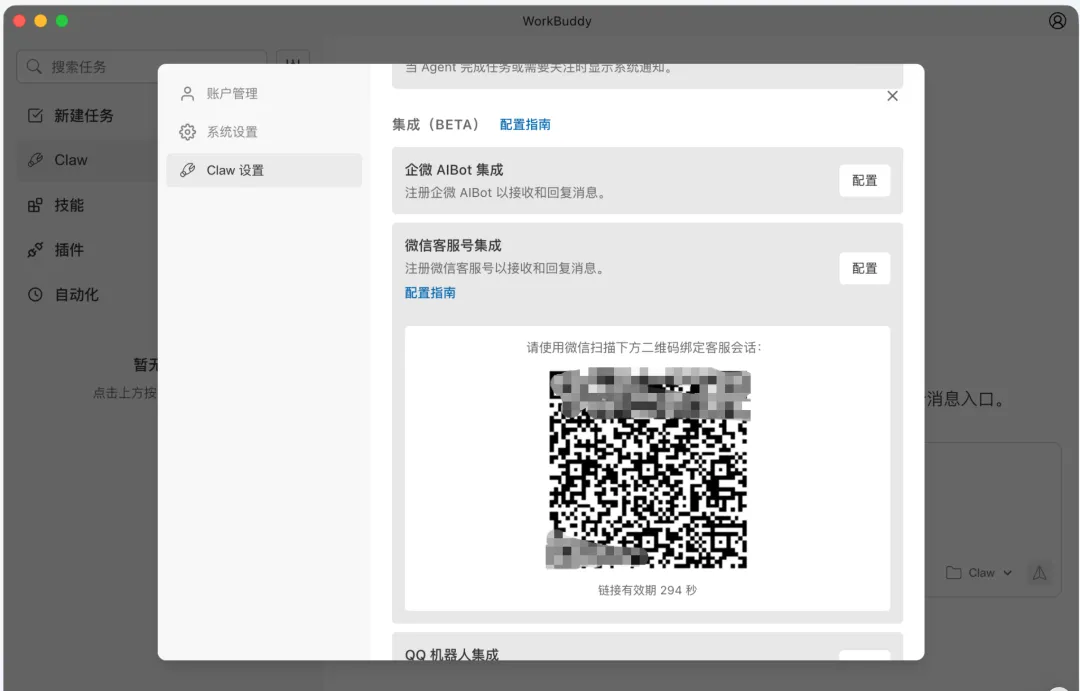Open the Claw folder dropdown chevron
Screen dimensions: 1080x691
(1008, 573)
